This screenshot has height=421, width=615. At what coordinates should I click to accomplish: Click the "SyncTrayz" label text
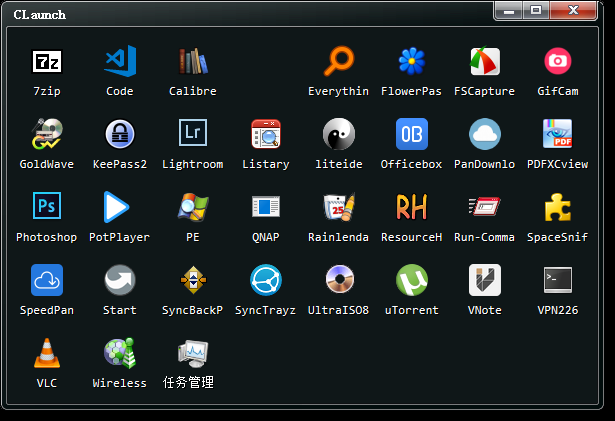265,310
